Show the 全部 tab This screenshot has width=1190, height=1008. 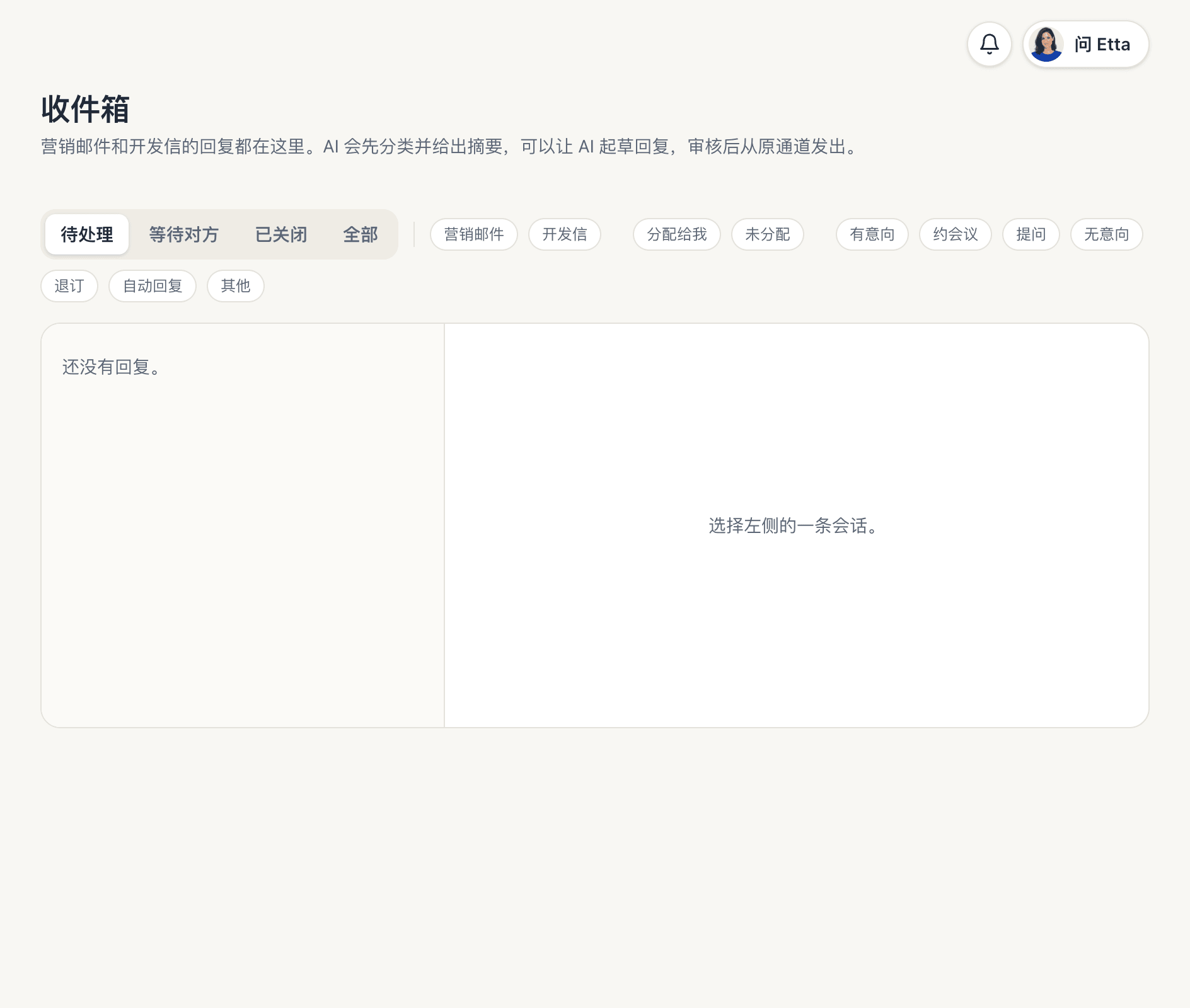tap(361, 234)
